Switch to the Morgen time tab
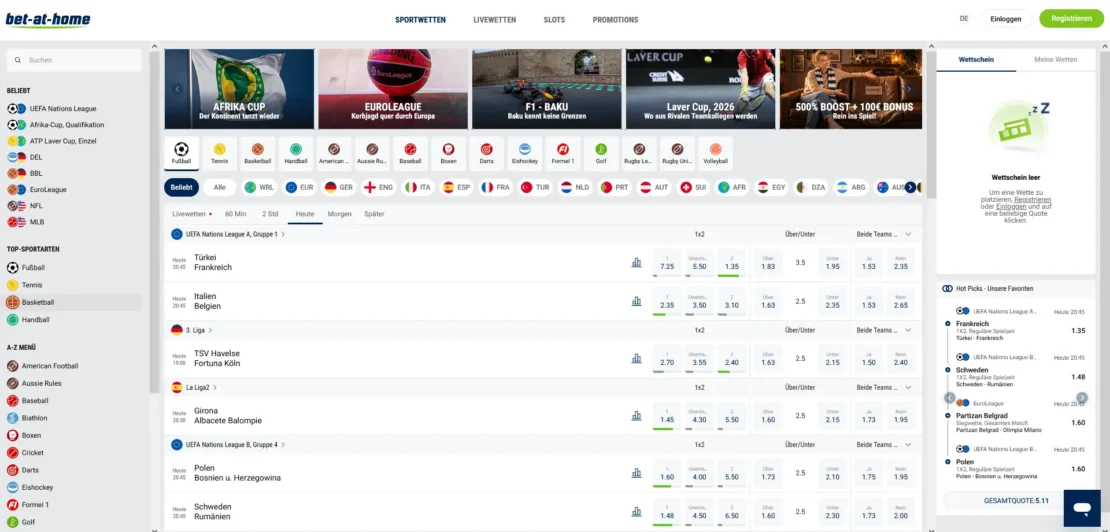1110x532 pixels. [339, 214]
